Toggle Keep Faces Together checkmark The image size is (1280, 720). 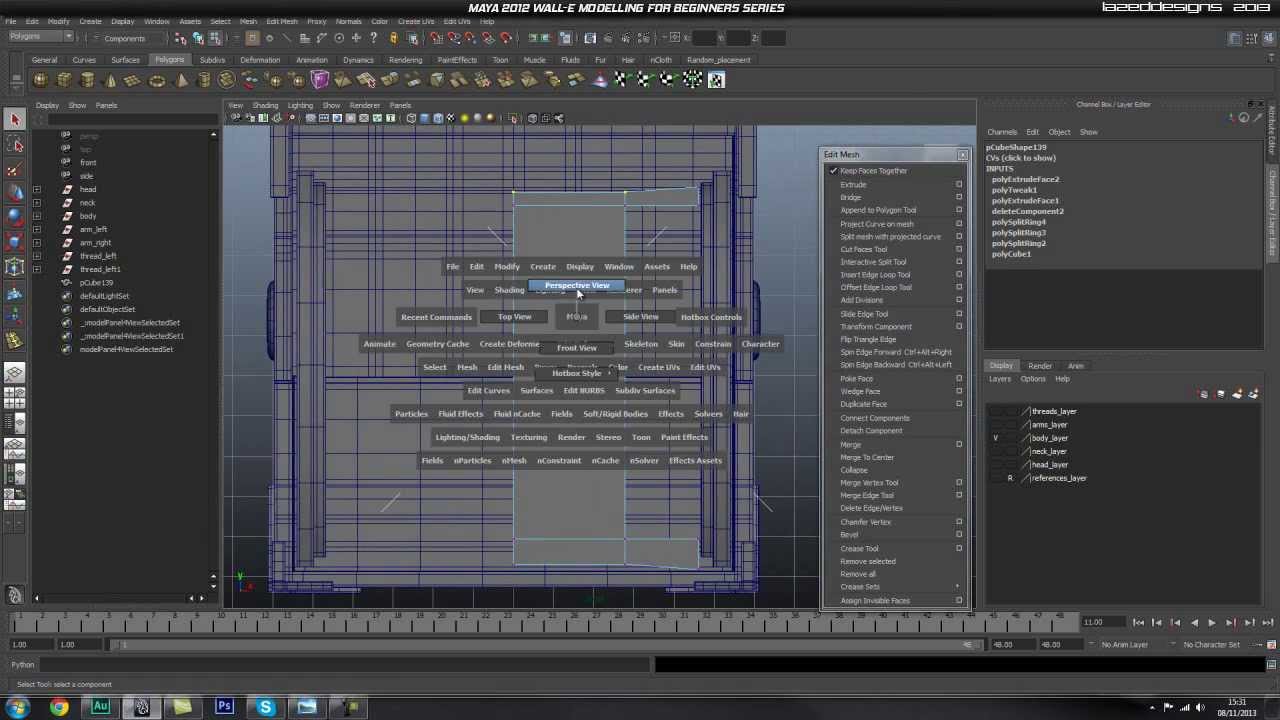tap(833, 171)
